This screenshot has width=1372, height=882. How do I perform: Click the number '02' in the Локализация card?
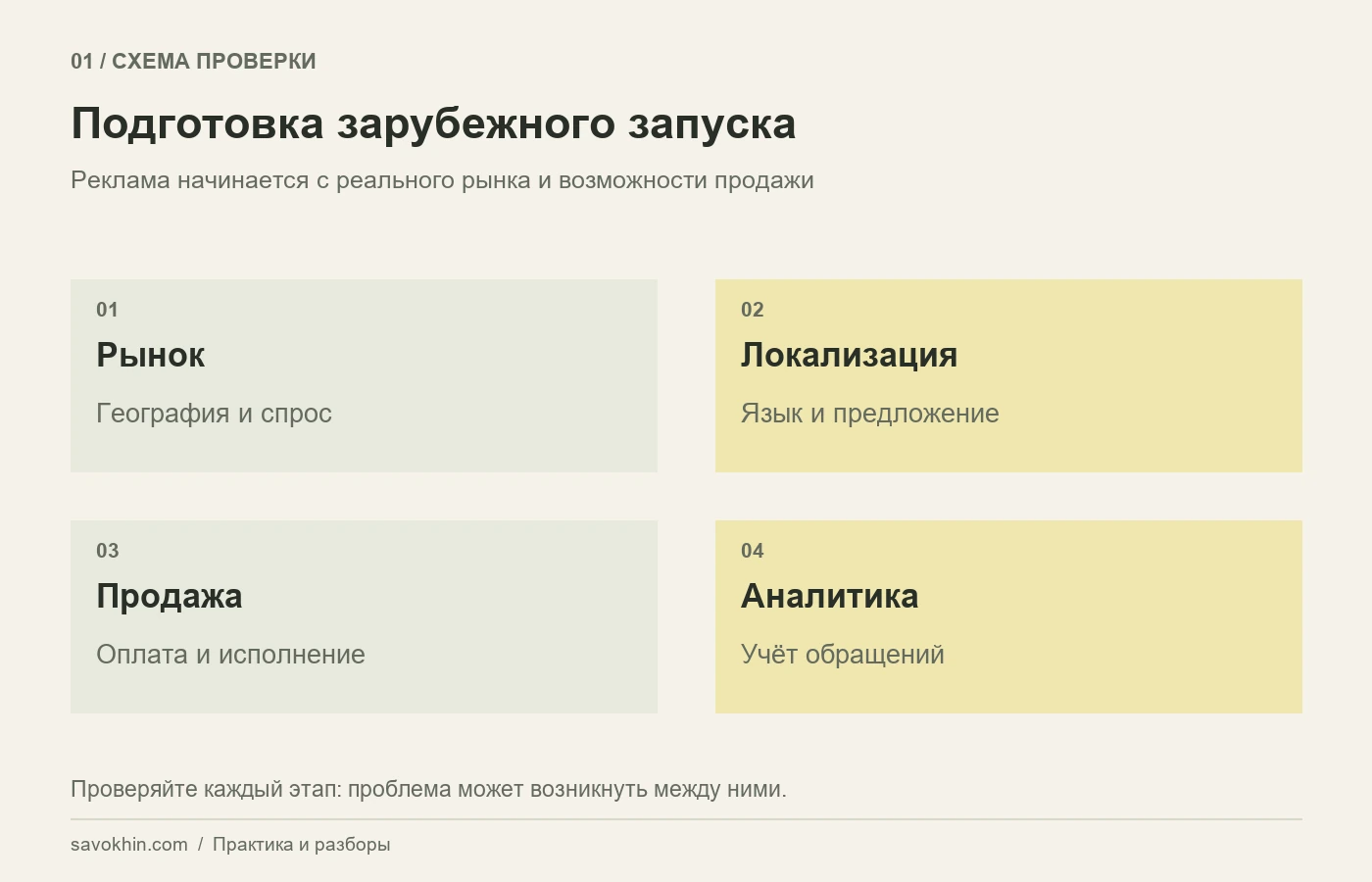(752, 310)
